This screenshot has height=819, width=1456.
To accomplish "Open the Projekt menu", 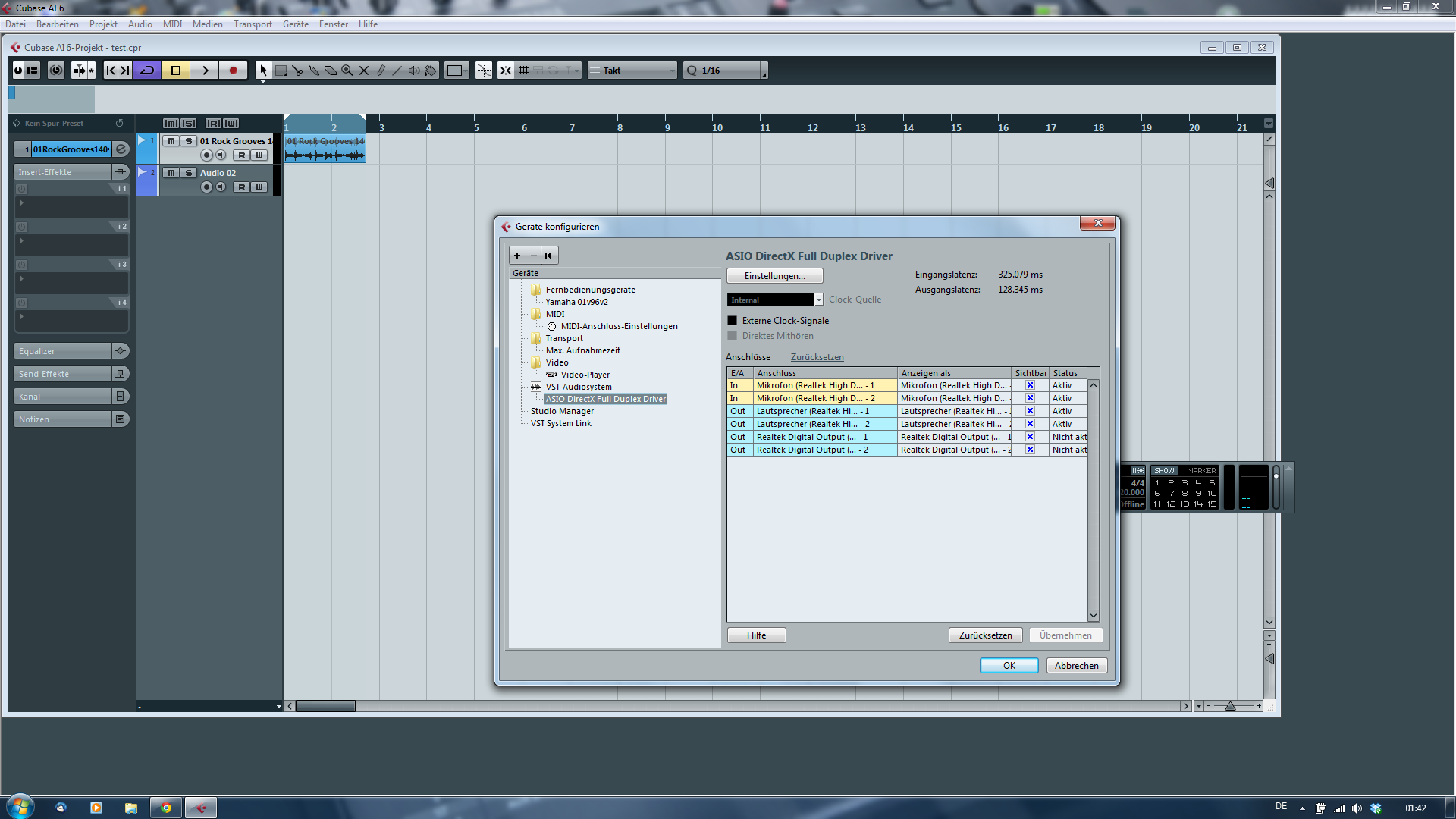I will coord(103,24).
